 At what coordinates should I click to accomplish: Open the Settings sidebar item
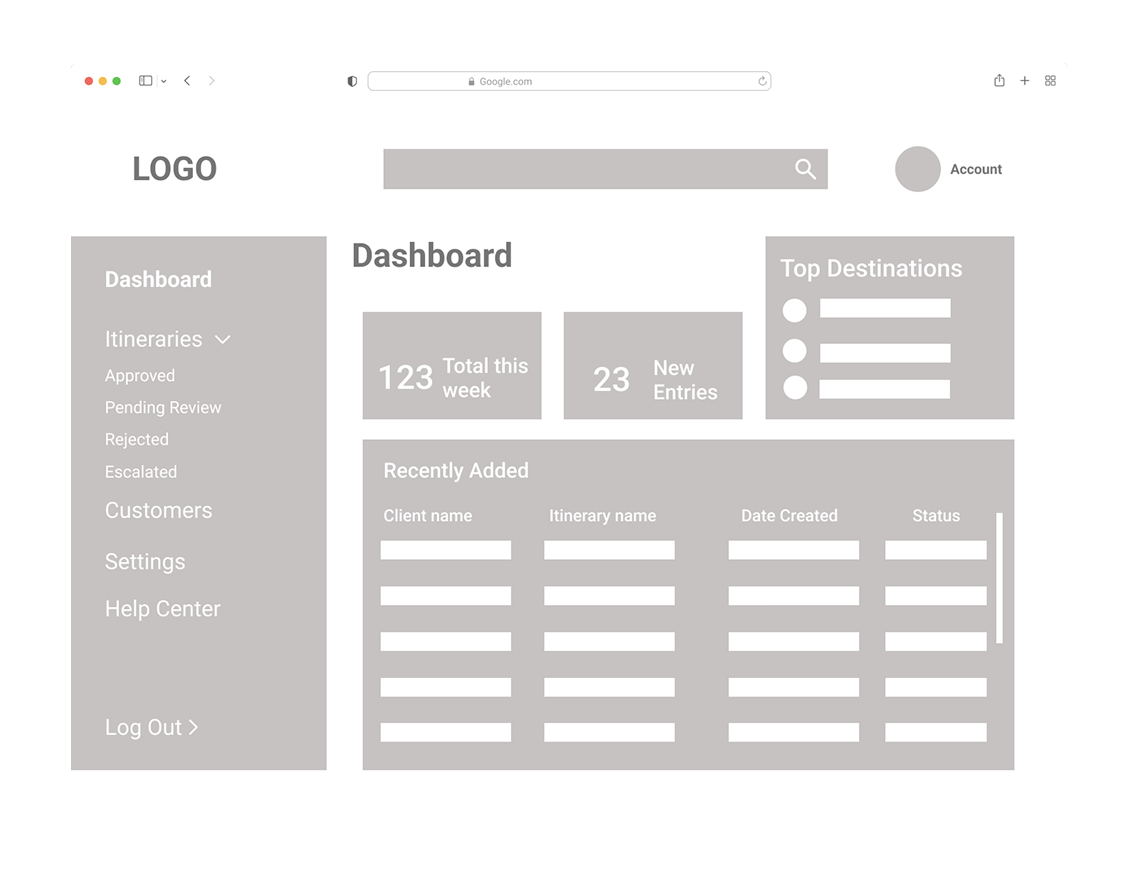[x=145, y=562]
